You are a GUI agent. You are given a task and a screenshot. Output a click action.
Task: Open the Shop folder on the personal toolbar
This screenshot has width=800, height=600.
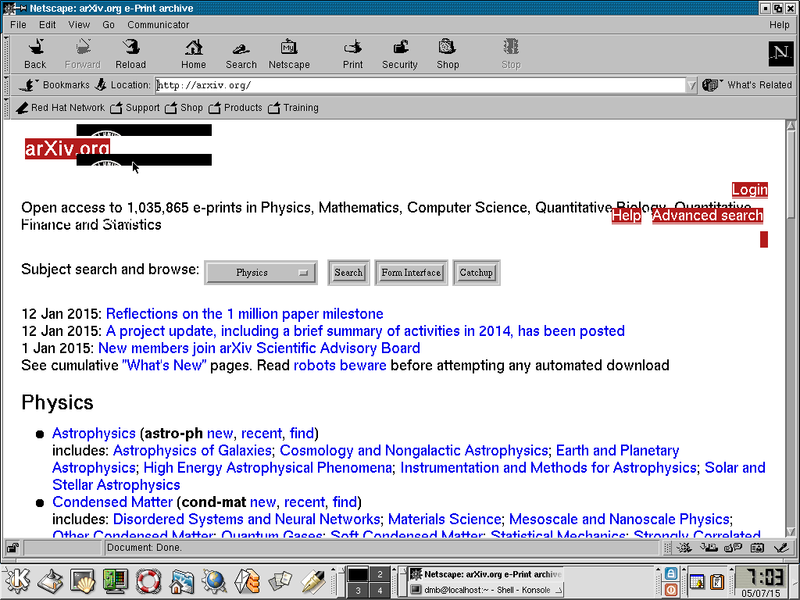184,108
